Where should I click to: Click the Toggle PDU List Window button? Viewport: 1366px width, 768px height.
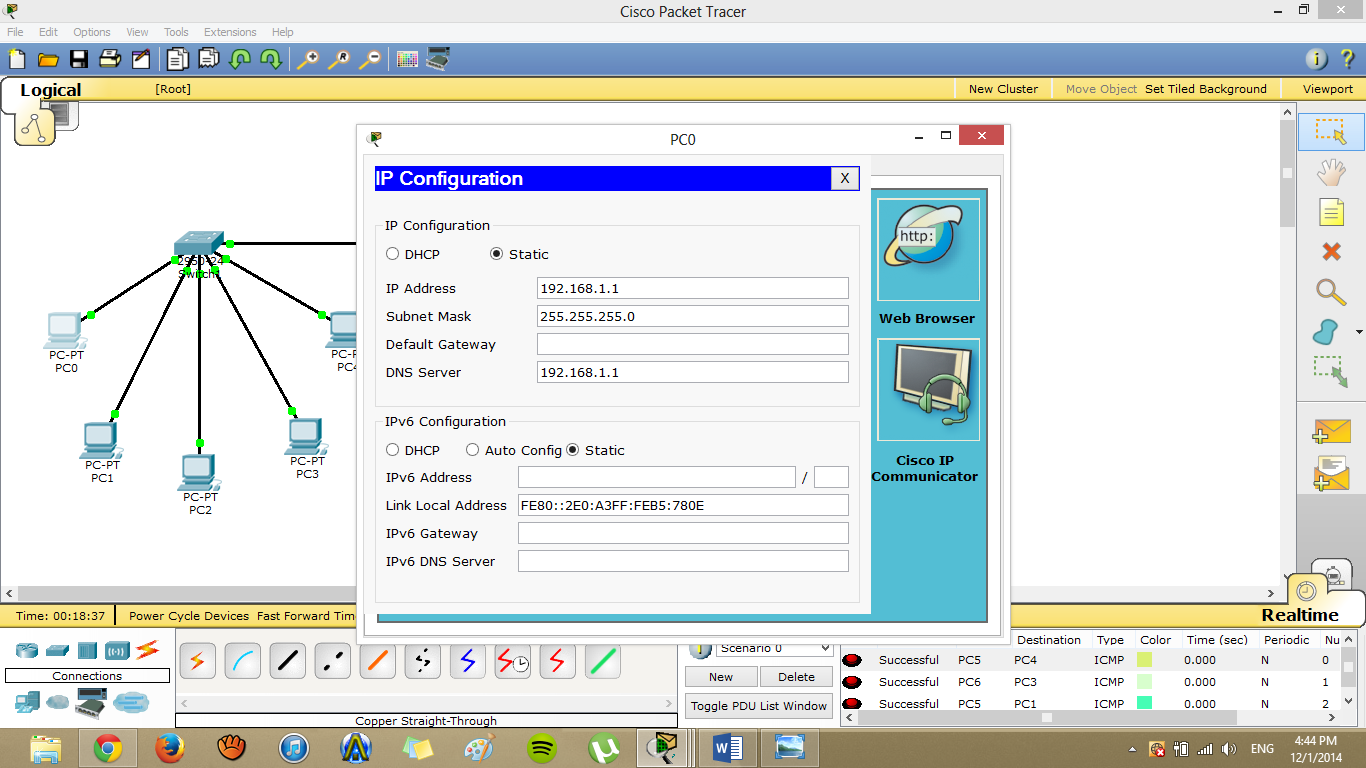pos(757,705)
